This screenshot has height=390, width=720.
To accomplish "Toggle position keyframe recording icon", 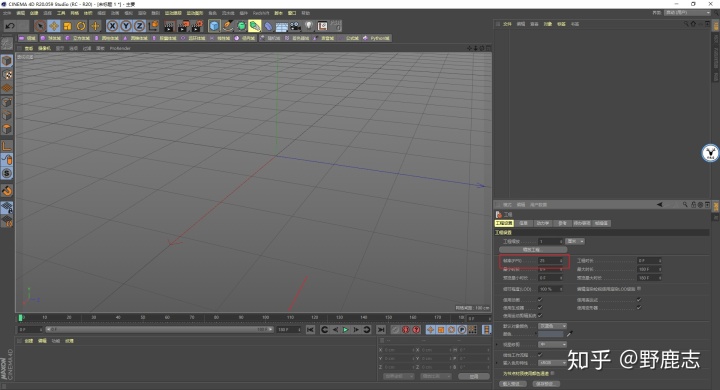I will [x=430, y=330].
